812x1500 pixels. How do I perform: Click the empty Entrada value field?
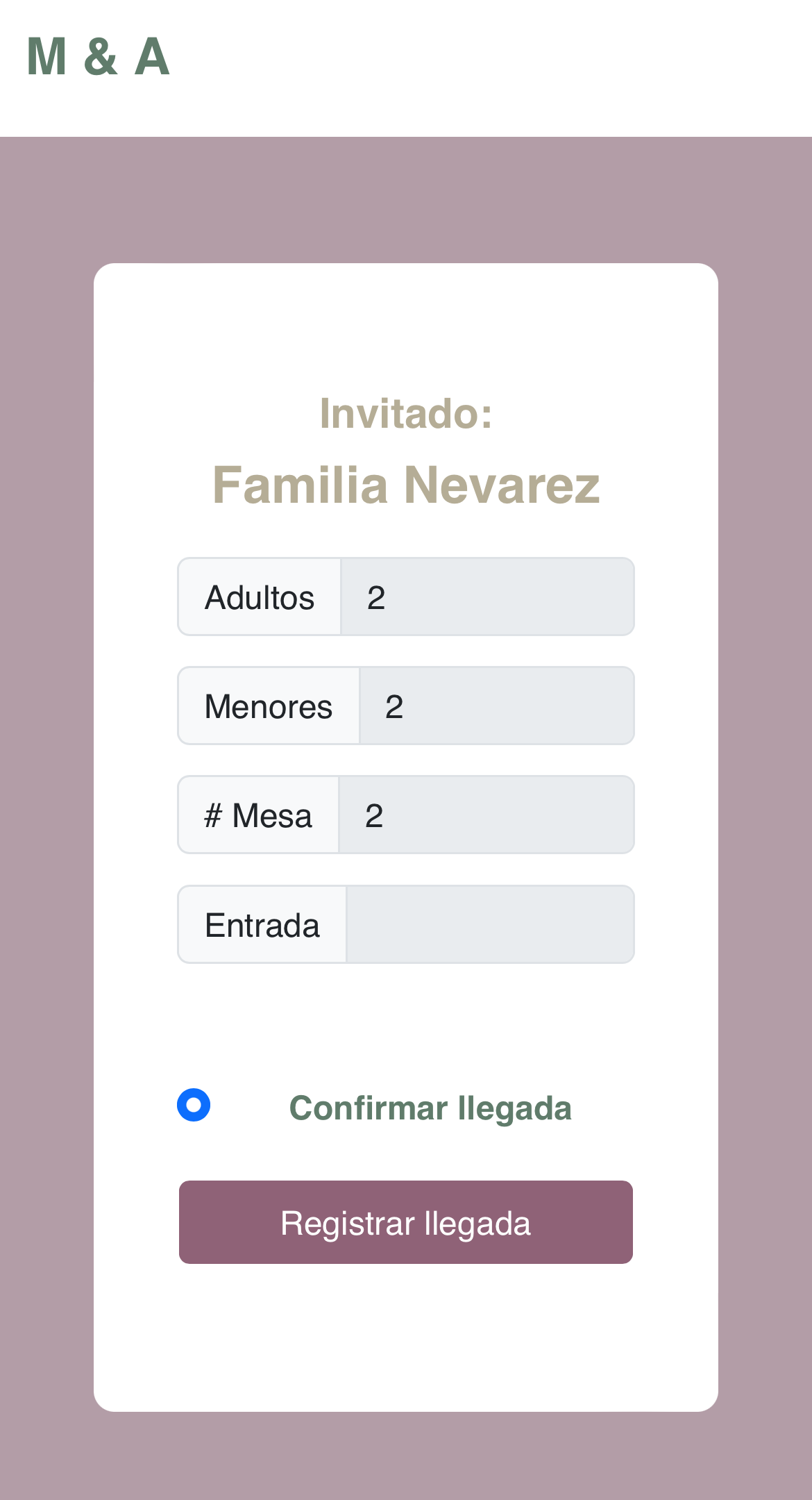click(x=490, y=925)
